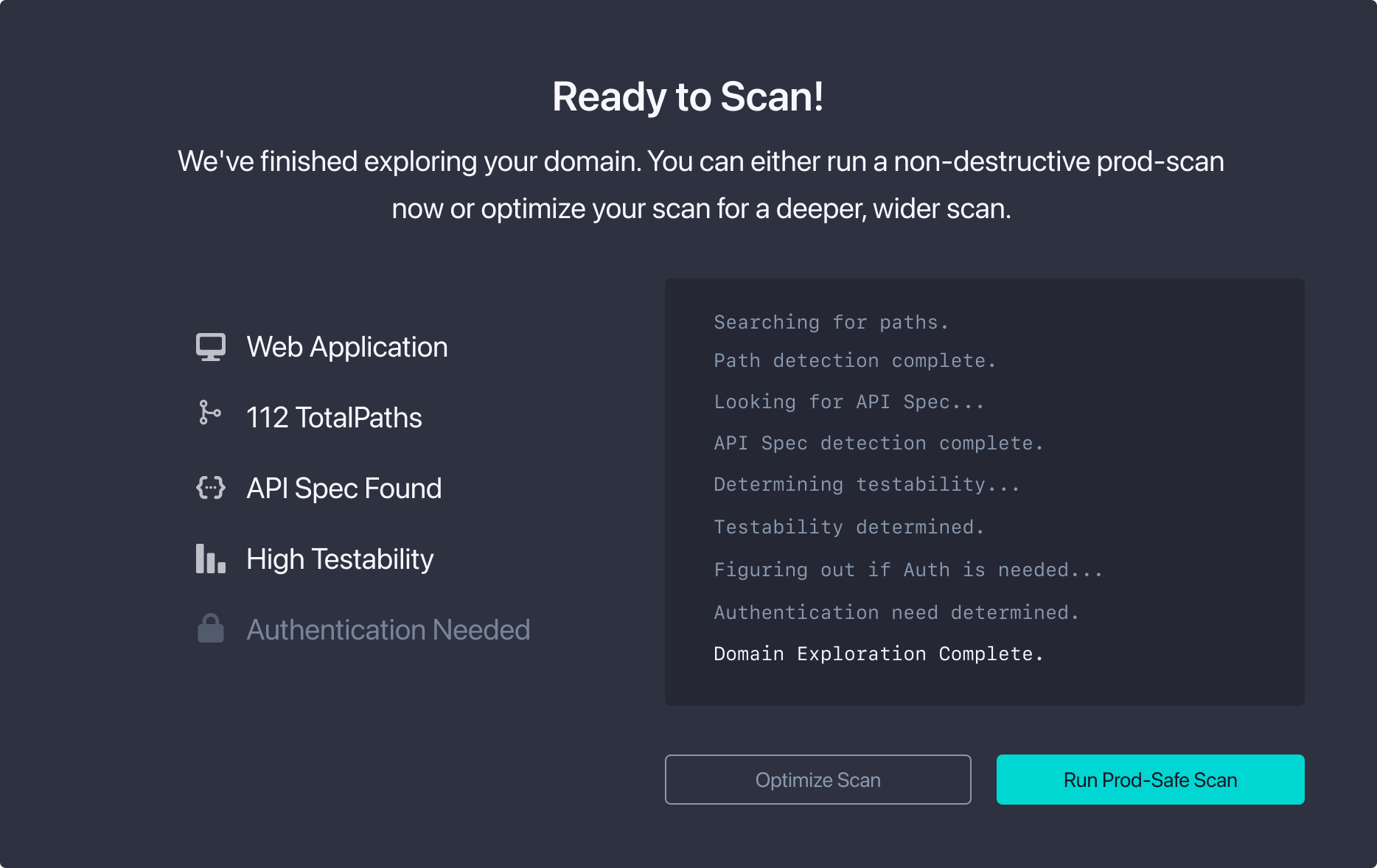Select the API Spec Found entry
The height and width of the screenshot is (868, 1377).
pos(344,488)
